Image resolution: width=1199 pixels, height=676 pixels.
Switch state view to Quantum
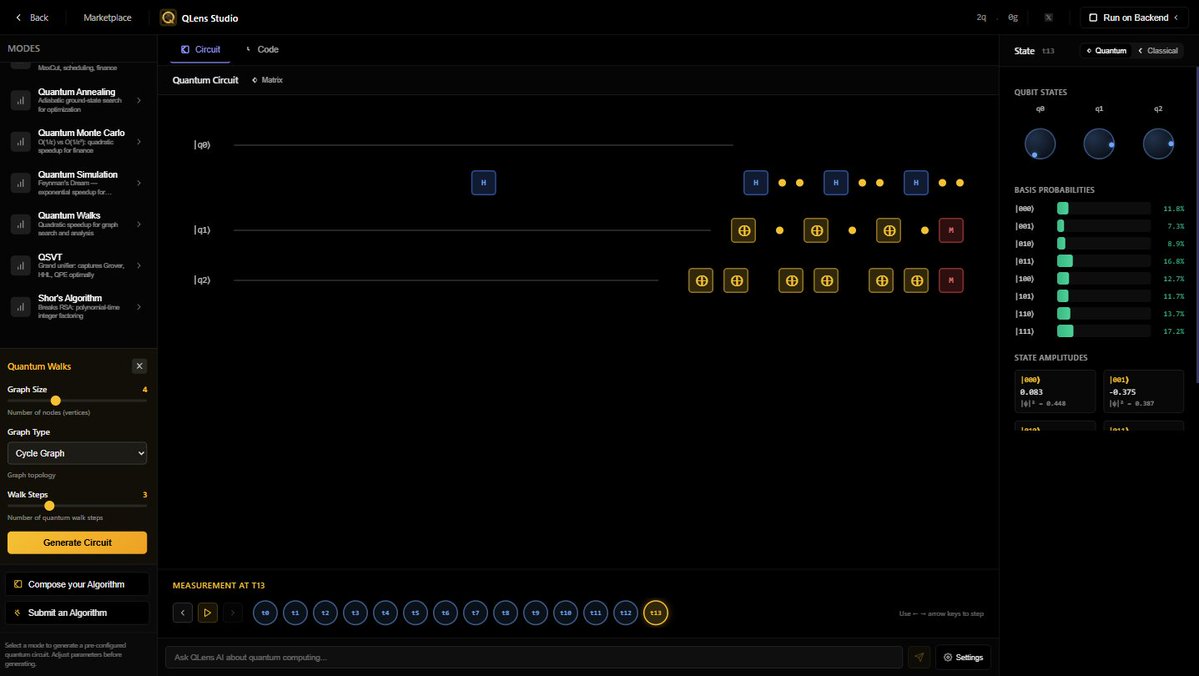[x=1106, y=50]
